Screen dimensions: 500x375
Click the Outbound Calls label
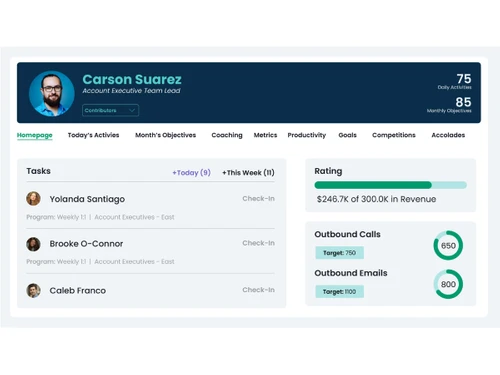(x=347, y=234)
